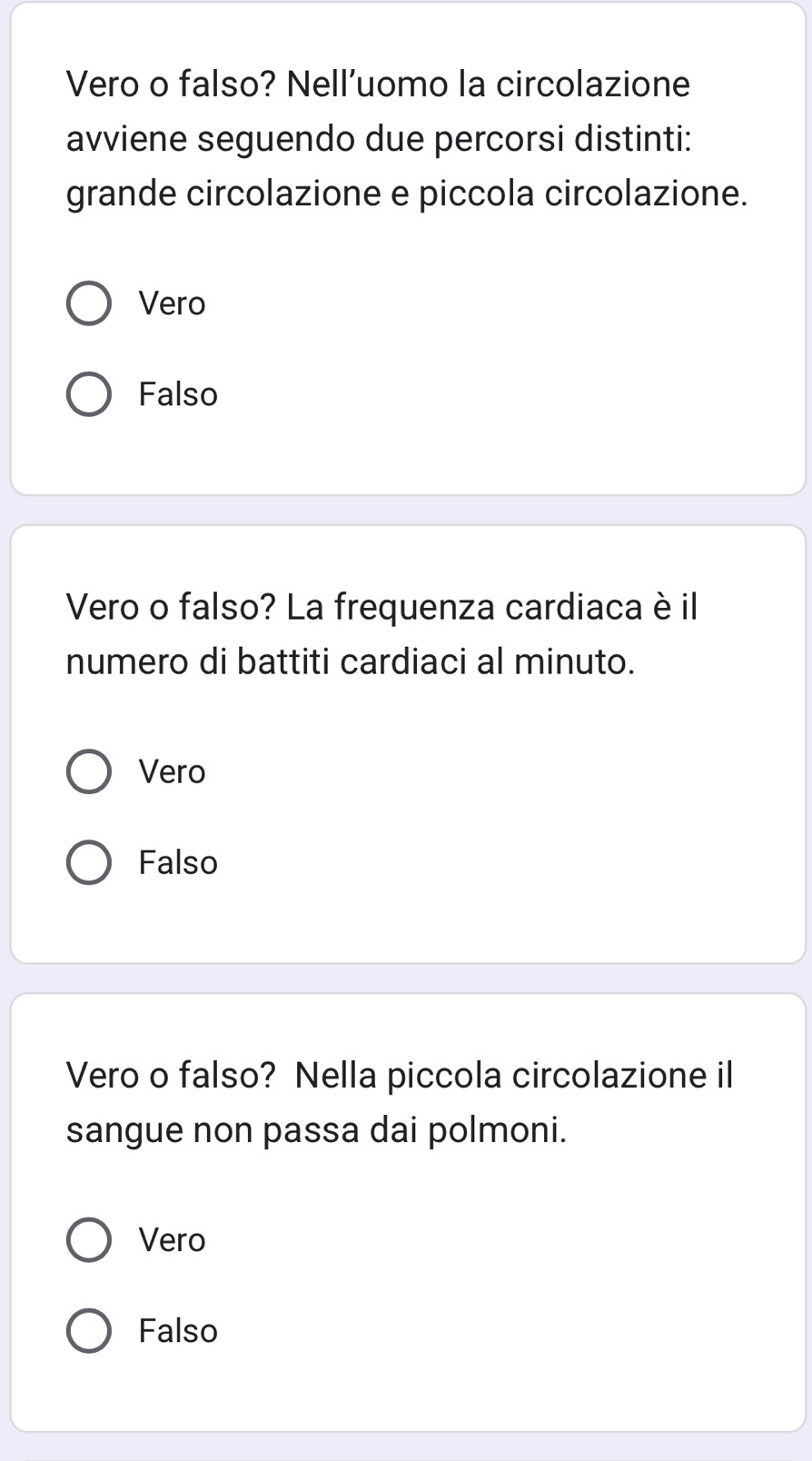Image resolution: width=812 pixels, height=1461 pixels.
Task: Click the question text about grande e piccola circolazione
Action: 407,139
